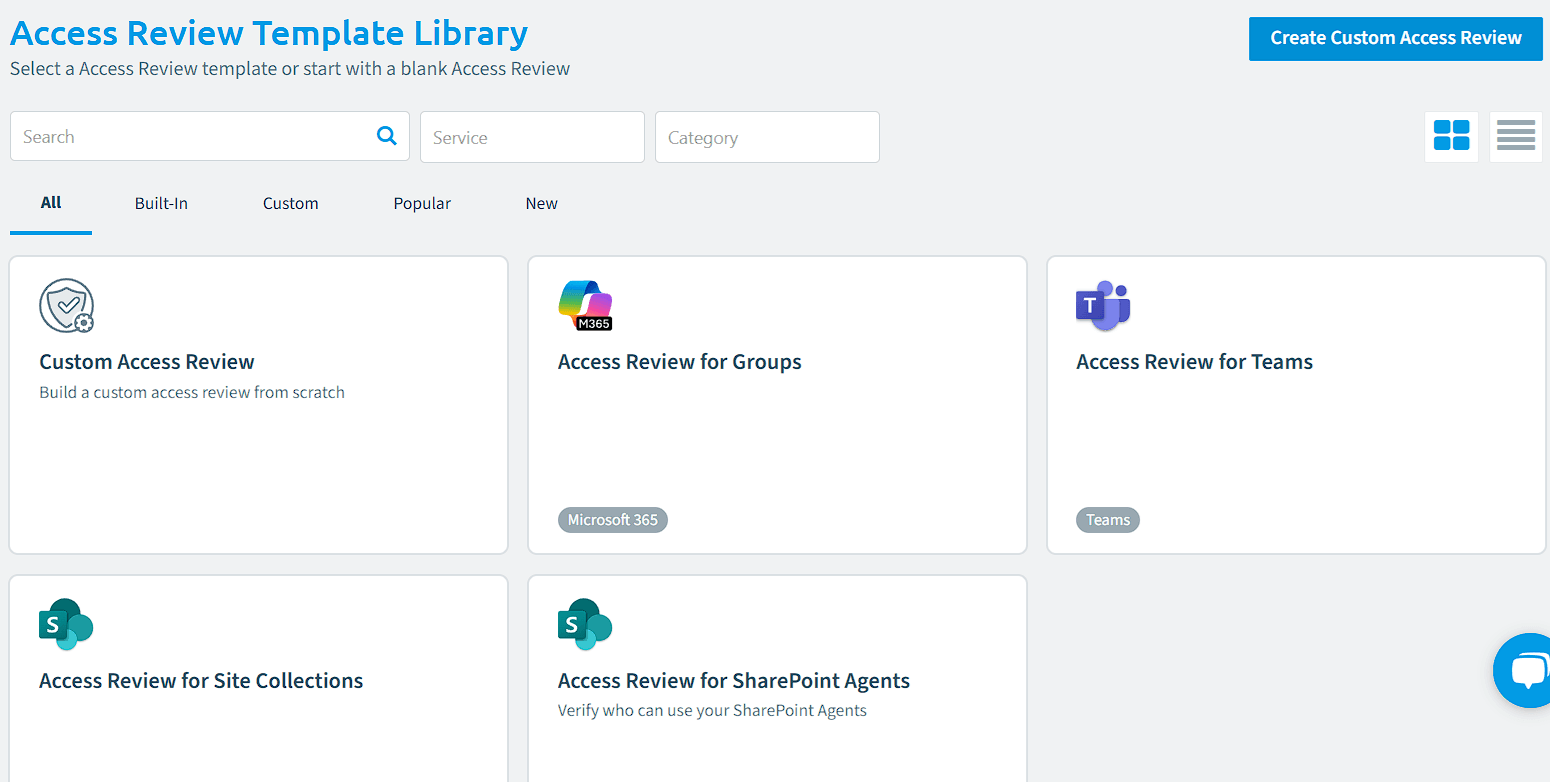Viewport: 1550px width, 782px height.
Task: Open the Service filter dropdown
Action: click(x=532, y=137)
